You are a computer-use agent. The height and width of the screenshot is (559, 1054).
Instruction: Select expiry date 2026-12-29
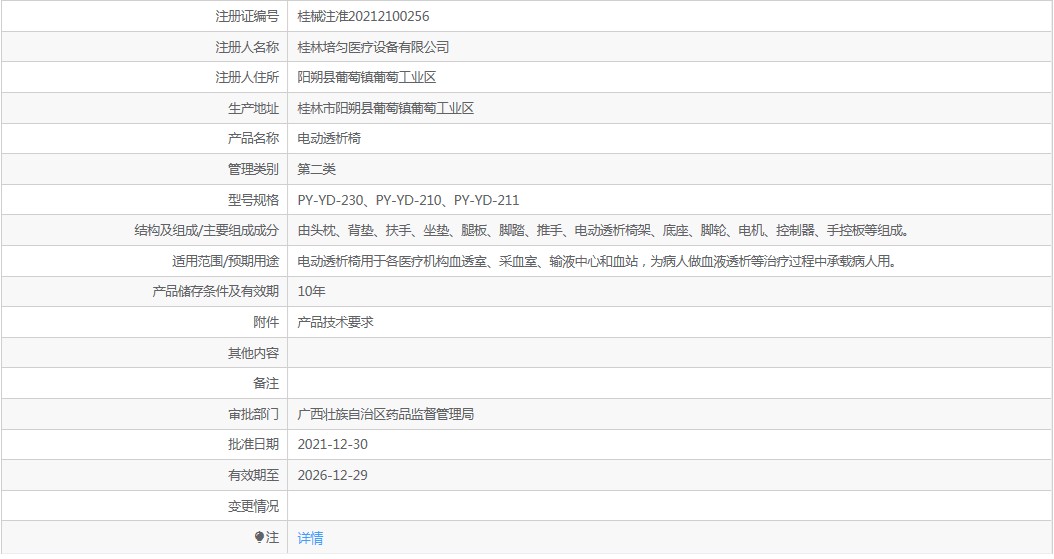point(333,476)
